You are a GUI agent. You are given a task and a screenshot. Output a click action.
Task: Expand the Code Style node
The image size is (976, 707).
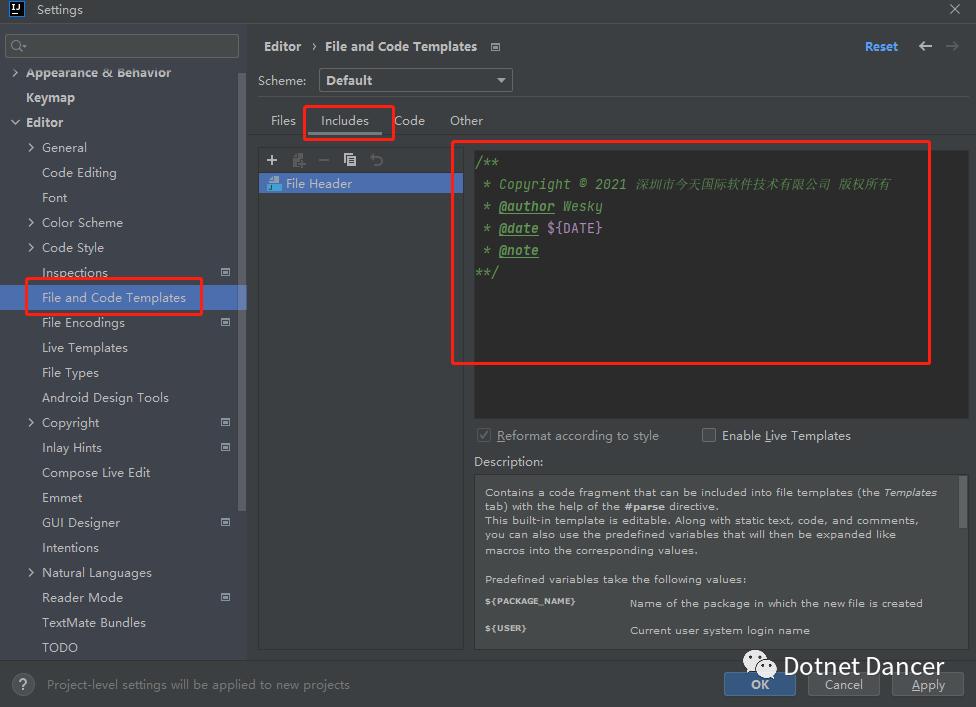(31, 247)
